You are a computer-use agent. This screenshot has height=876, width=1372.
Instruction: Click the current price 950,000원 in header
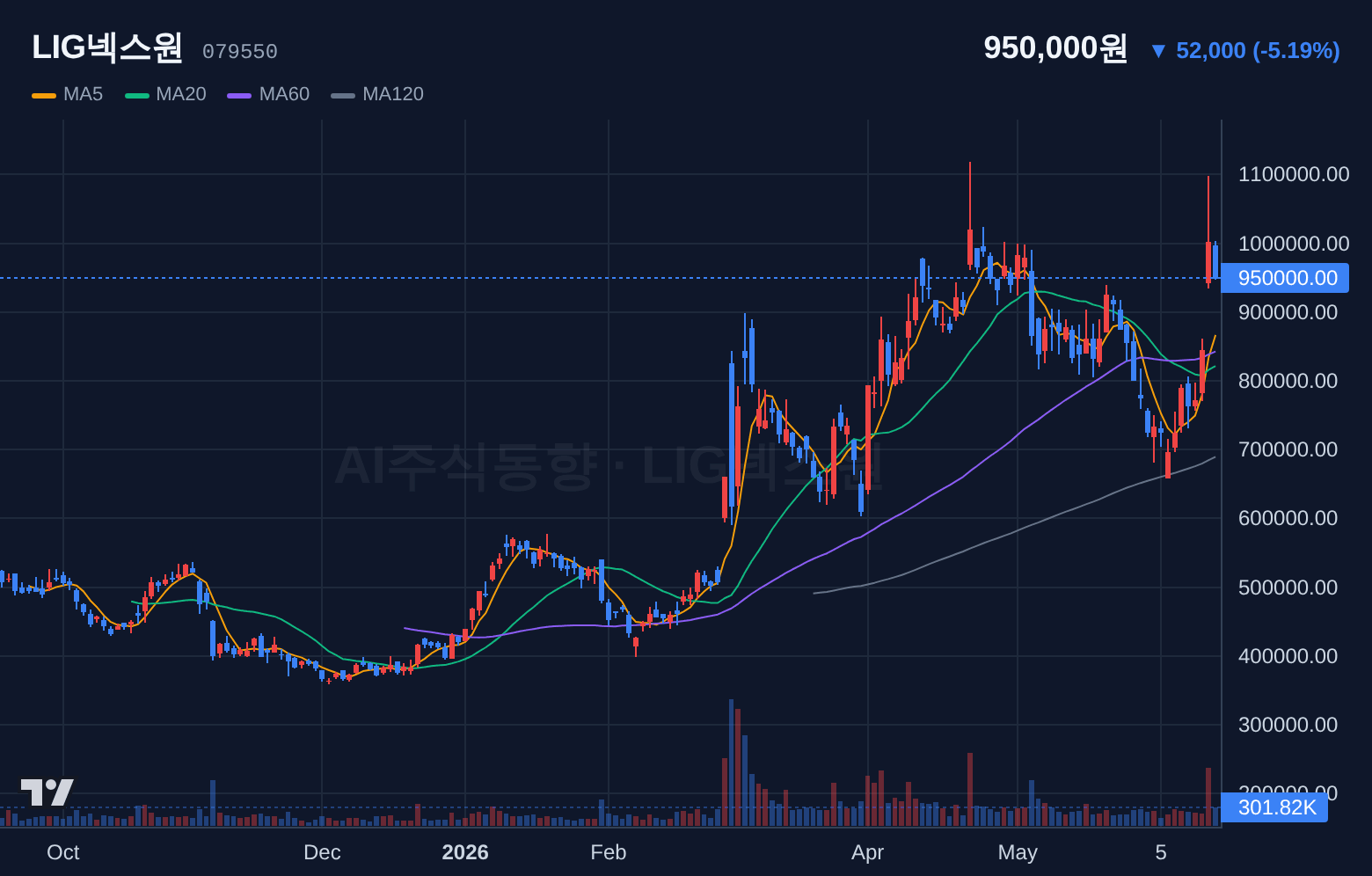click(1055, 48)
